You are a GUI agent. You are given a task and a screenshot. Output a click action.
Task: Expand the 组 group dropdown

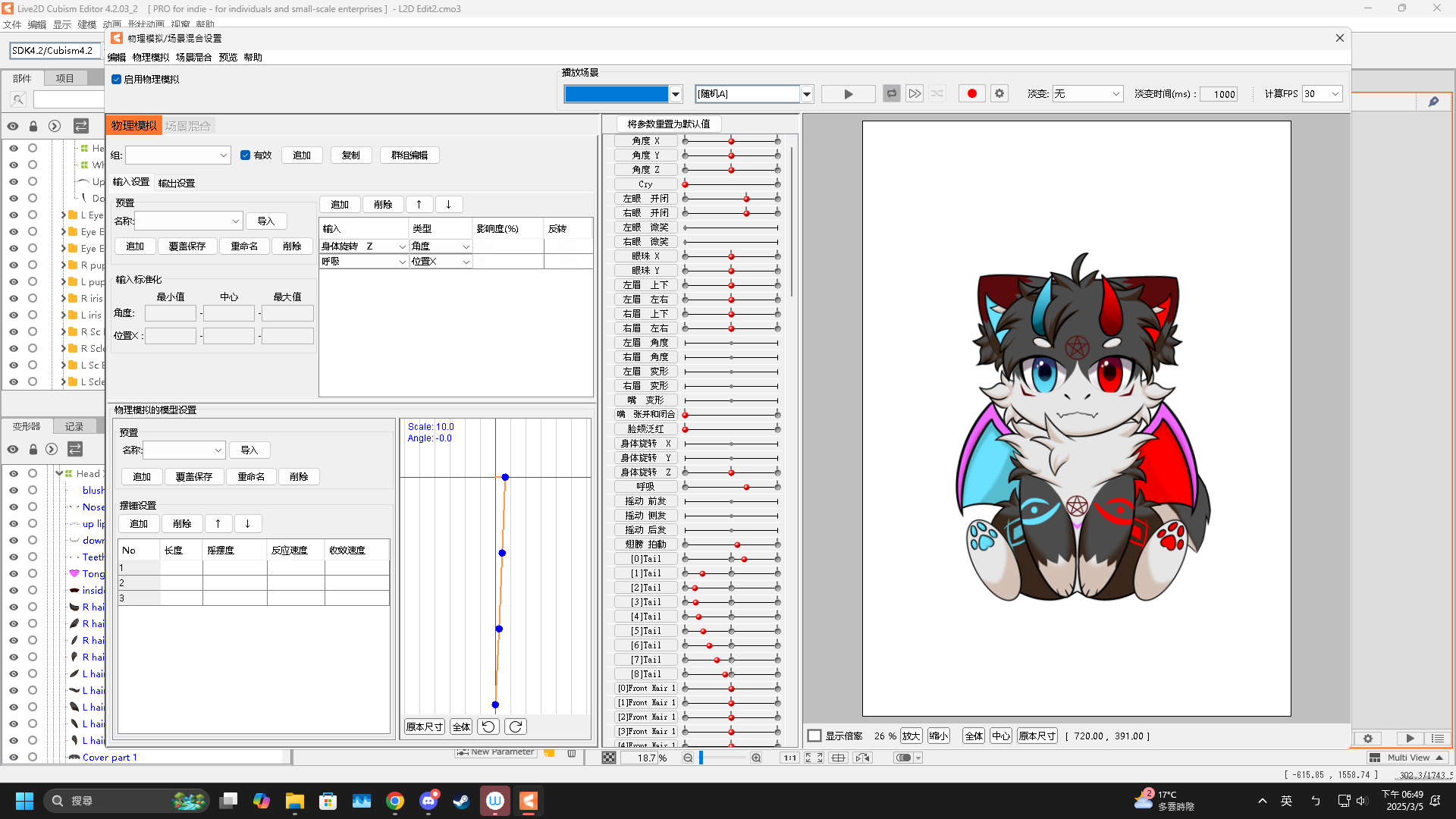(x=177, y=155)
